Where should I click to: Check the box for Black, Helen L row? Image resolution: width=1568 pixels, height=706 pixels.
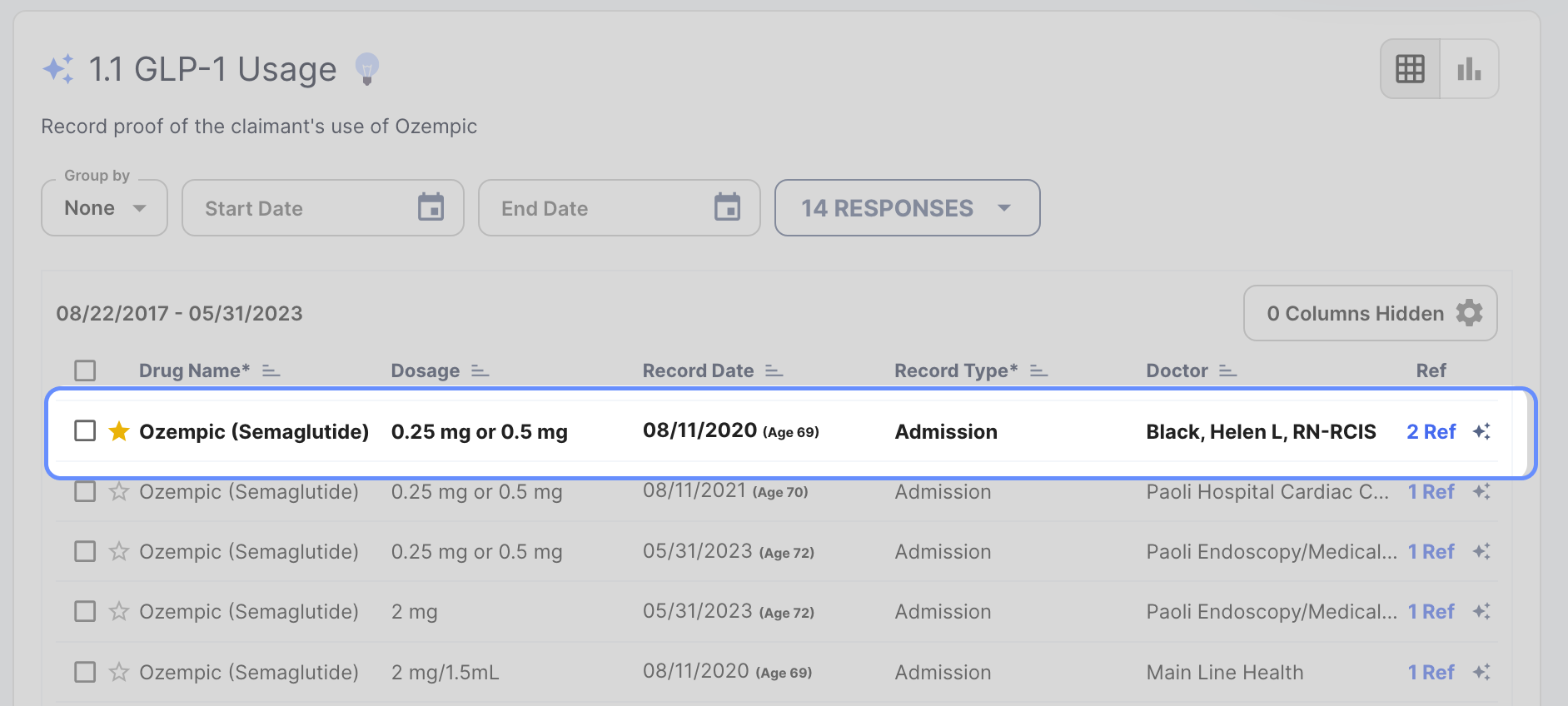(85, 430)
